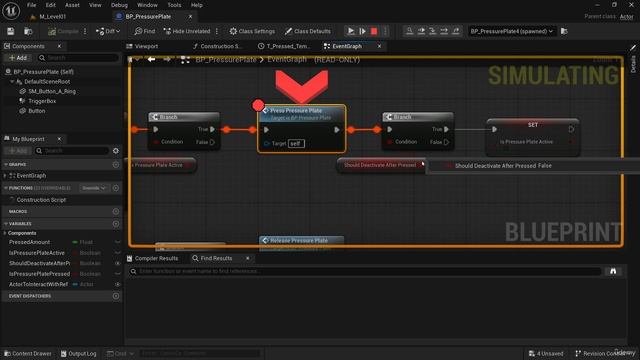Navigate forward with graph forward arrow
The image size is (640, 360).
coord(167,60)
